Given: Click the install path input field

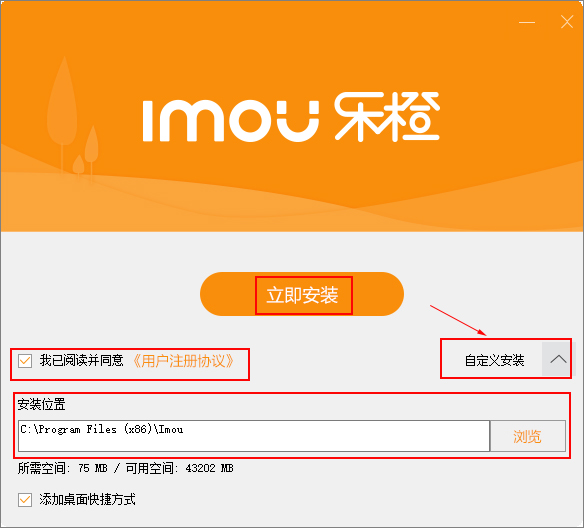Looking at the screenshot, I should [254, 436].
